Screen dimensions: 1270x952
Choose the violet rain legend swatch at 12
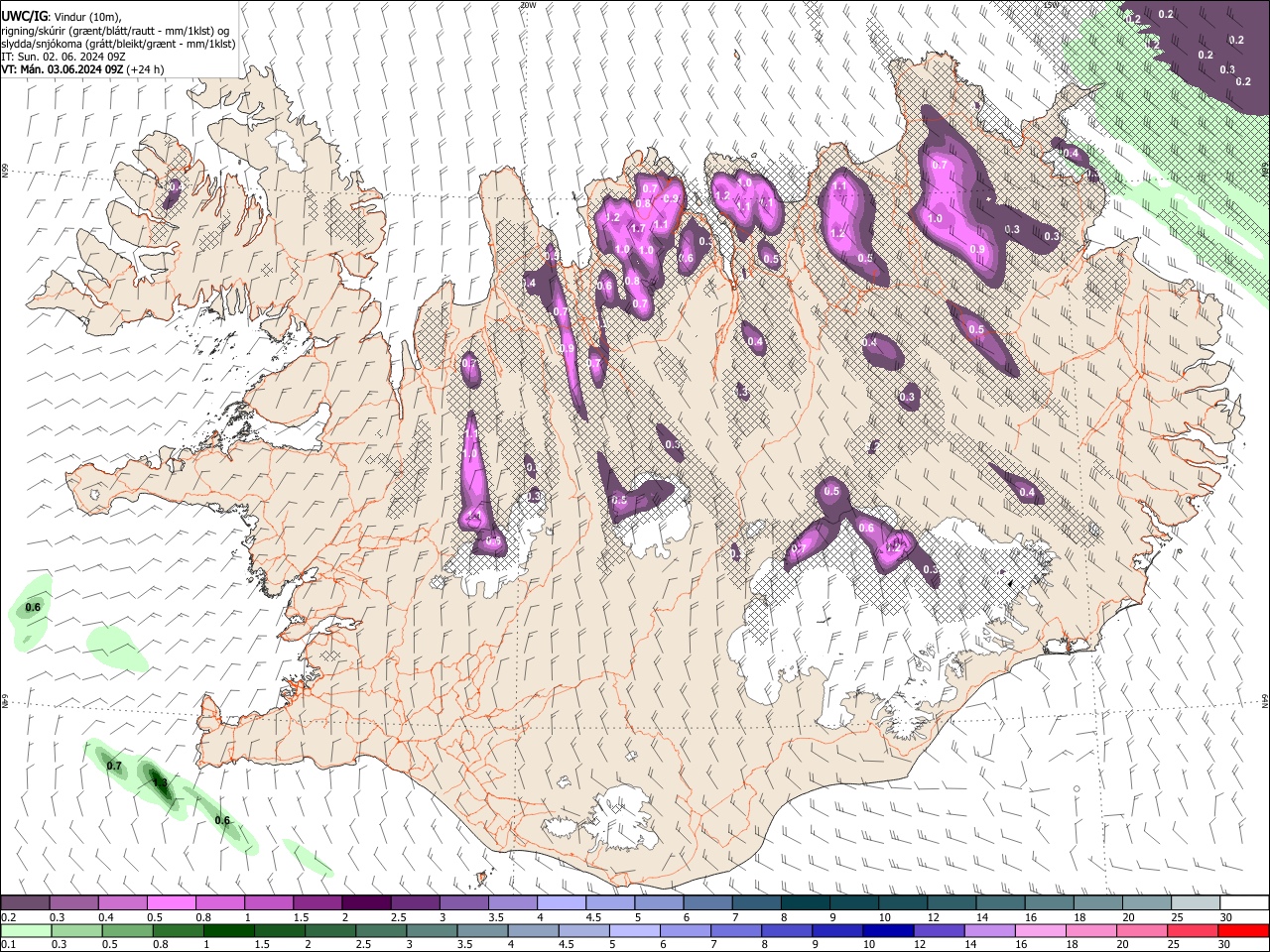[939, 931]
